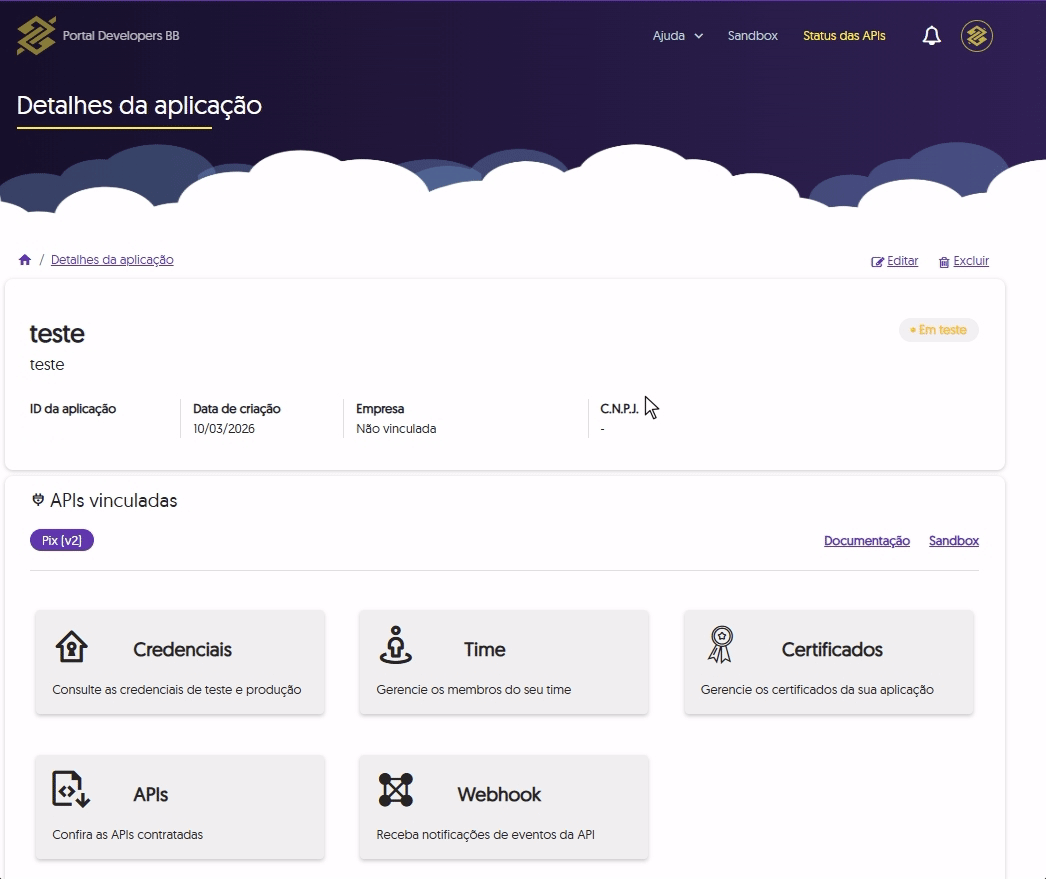This screenshot has width=1046, height=879.
Task: Click the APIs code file icon
Action: coord(71,790)
